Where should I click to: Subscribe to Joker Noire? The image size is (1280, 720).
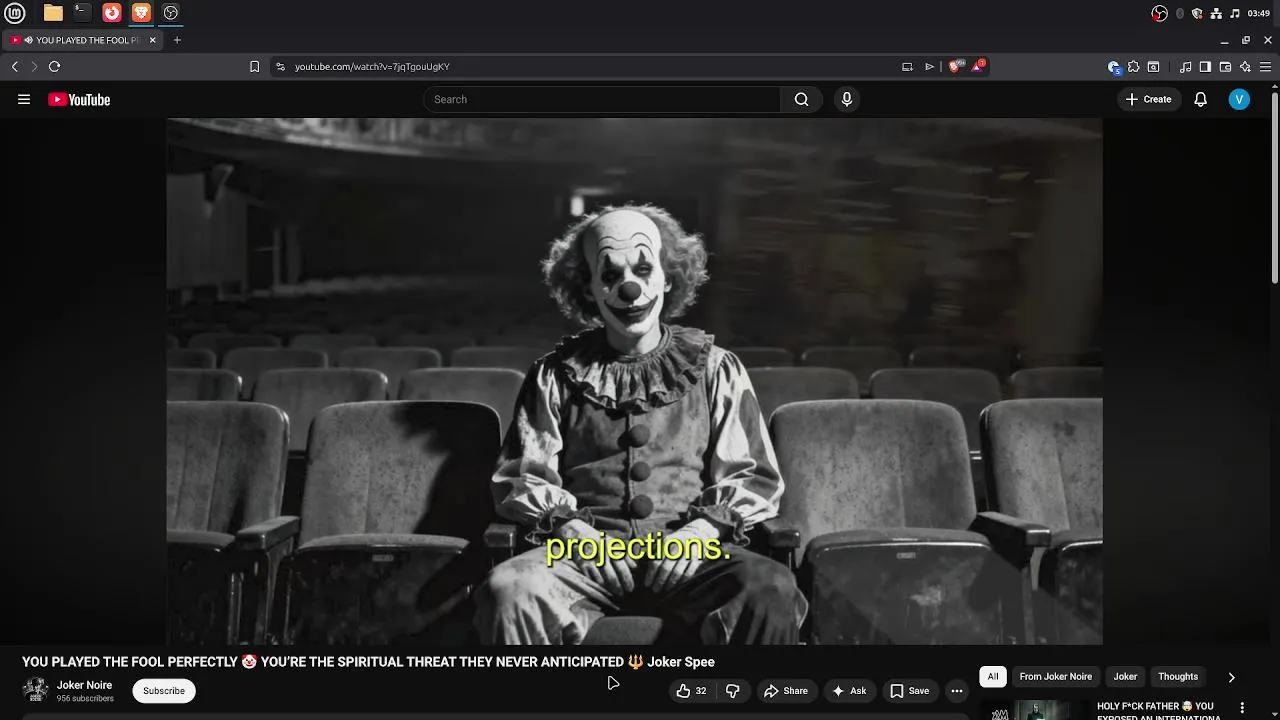pyautogui.click(x=164, y=691)
